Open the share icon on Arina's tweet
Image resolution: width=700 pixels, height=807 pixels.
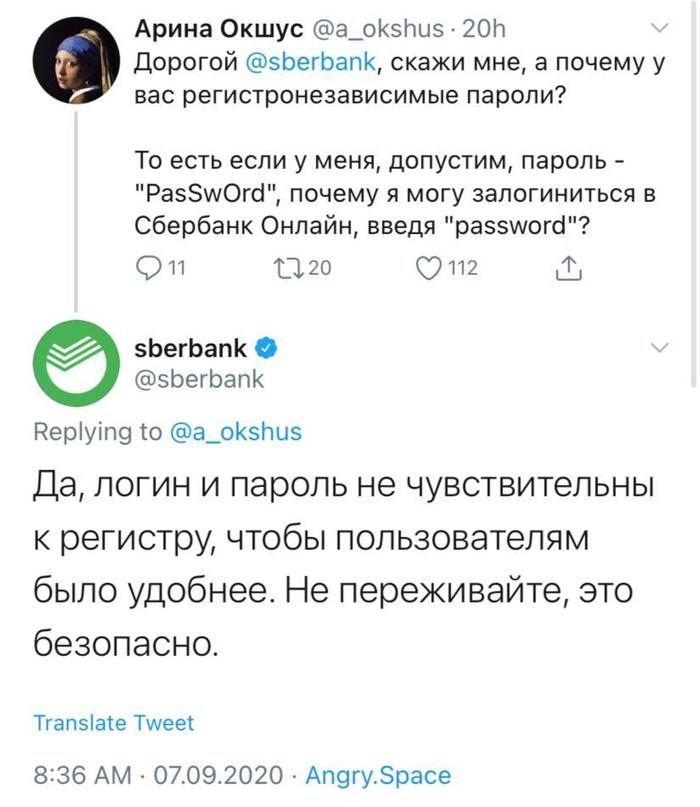point(568,268)
